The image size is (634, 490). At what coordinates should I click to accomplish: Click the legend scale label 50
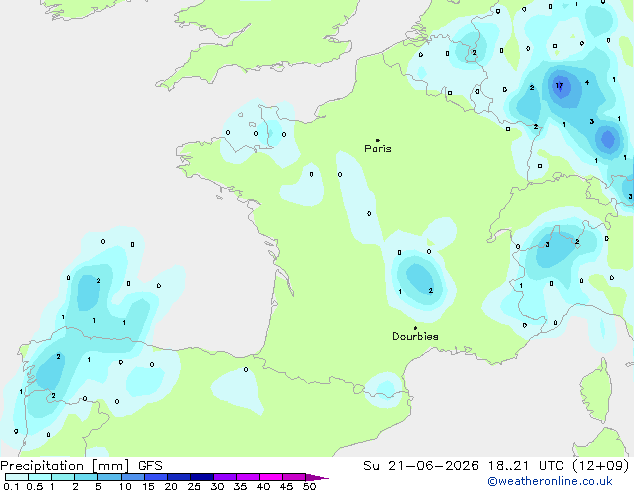click(x=310, y=486)
